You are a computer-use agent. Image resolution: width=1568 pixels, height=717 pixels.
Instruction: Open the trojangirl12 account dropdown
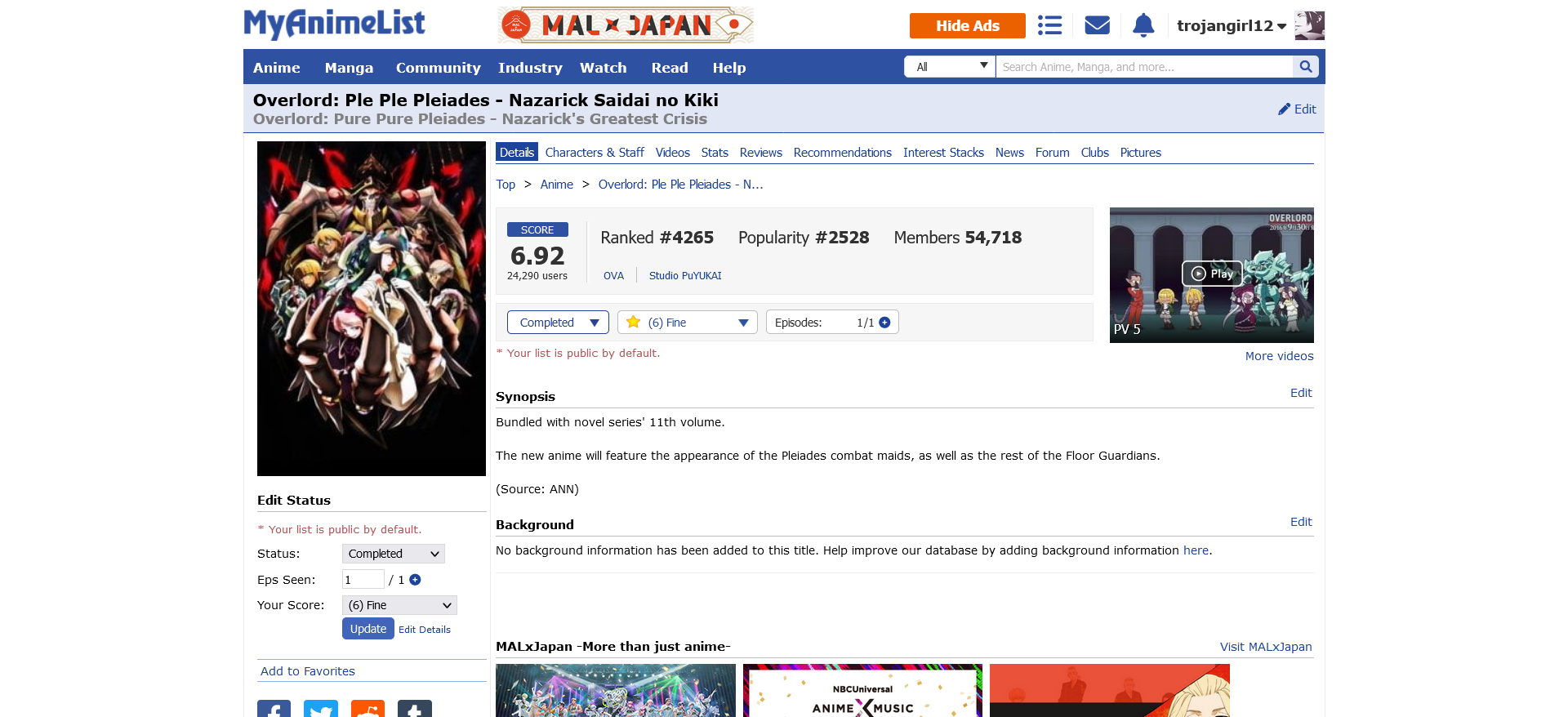tap(1232, 25)
